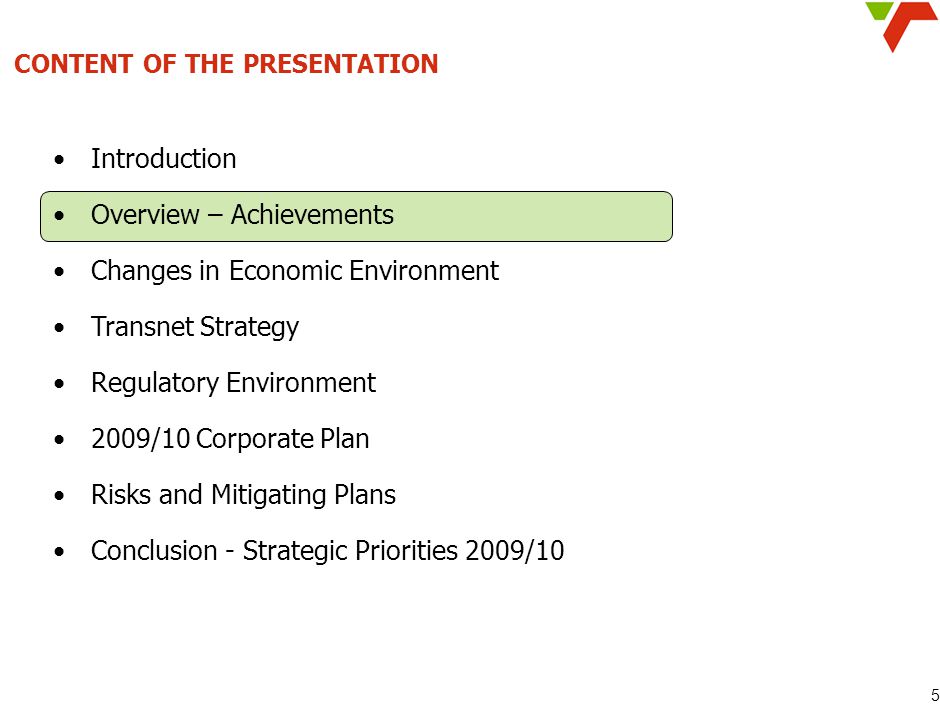
Task: Click the bullet dot beside Transnet Strategy
Action: (x=59, y=328)
